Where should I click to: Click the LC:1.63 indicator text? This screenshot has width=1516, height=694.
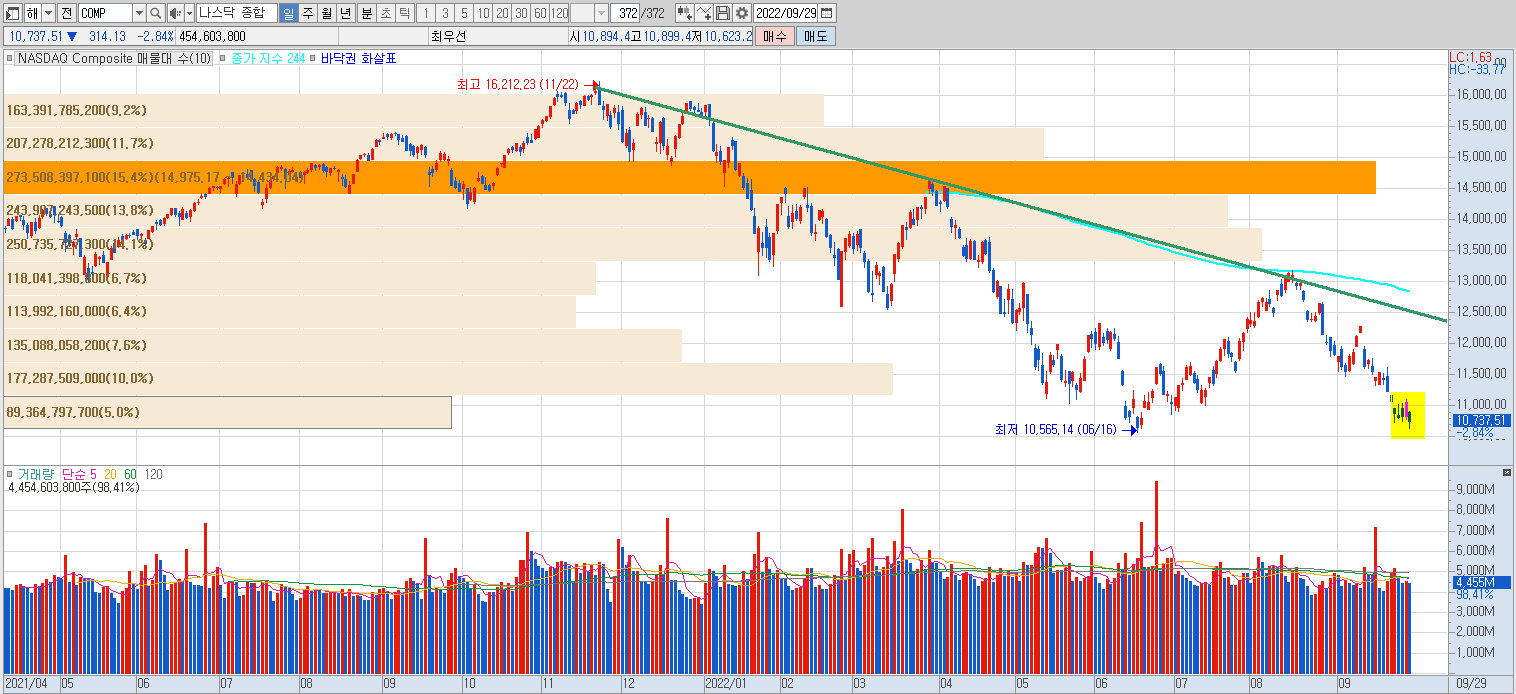coord(1470,57)
